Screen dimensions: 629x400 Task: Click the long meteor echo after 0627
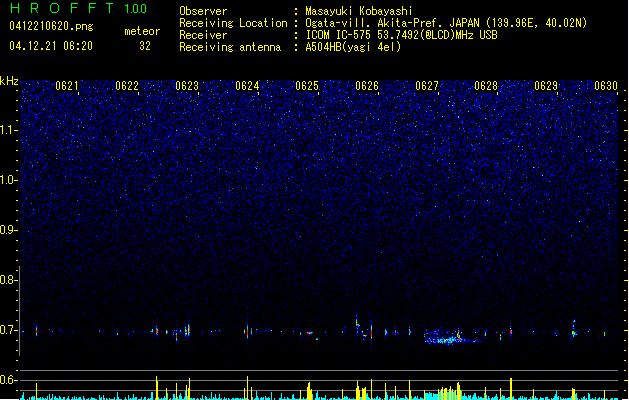click(451, 337)
